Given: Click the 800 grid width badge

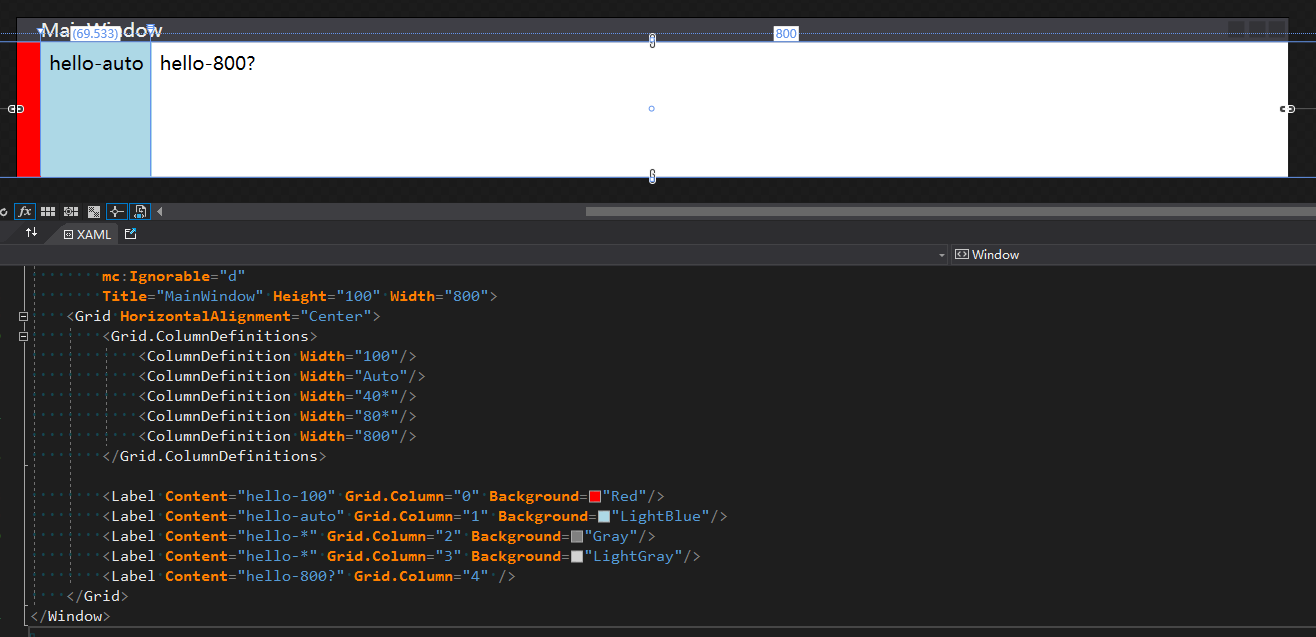Looking at the screenshot, I should [x=786, y=33].
